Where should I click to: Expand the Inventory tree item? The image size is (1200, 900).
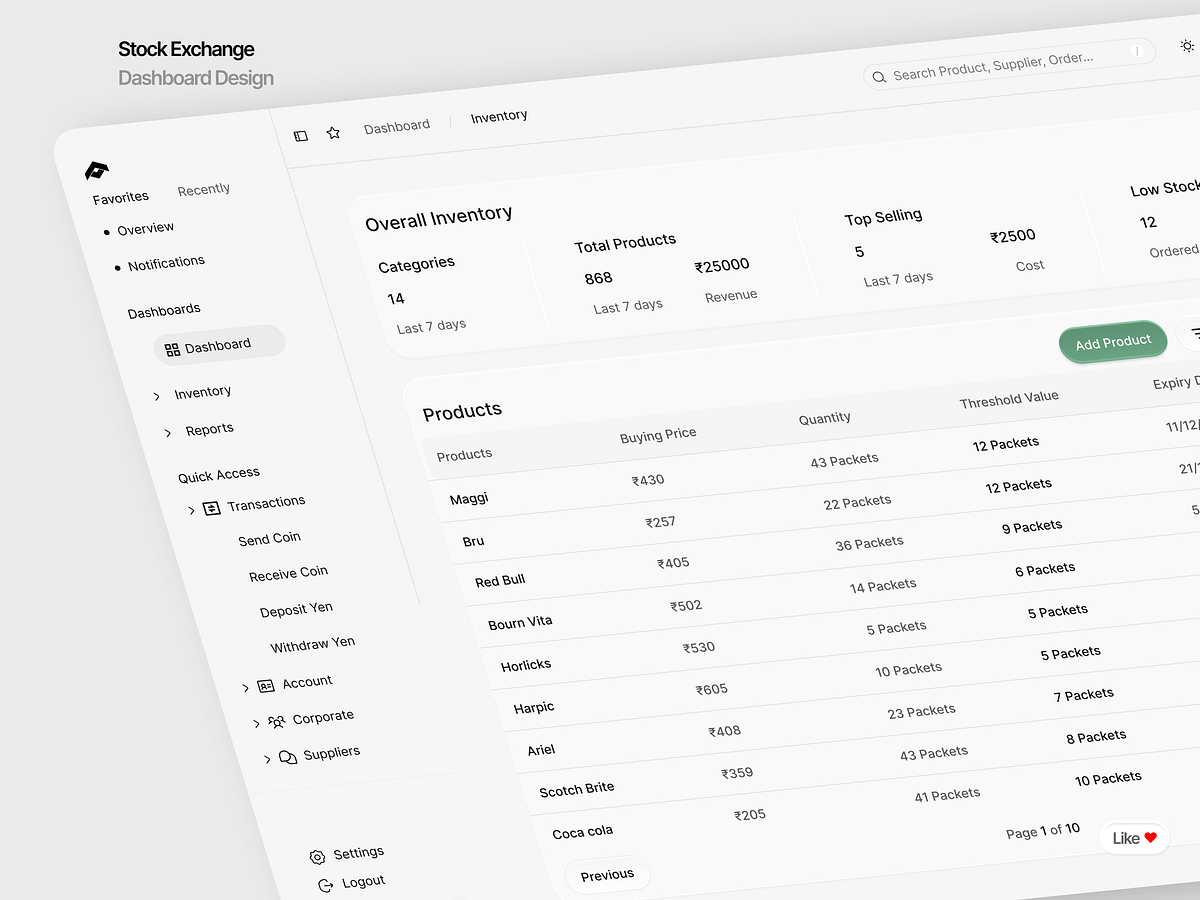[157, 396]
